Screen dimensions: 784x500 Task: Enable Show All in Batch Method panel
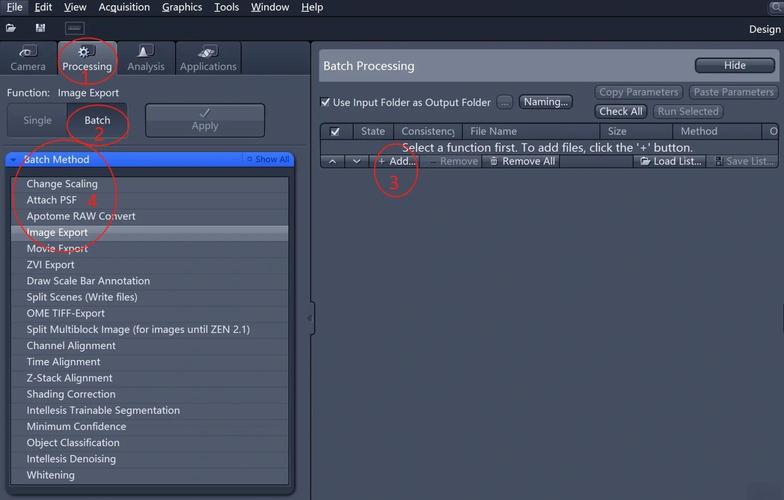coord(268,159)
